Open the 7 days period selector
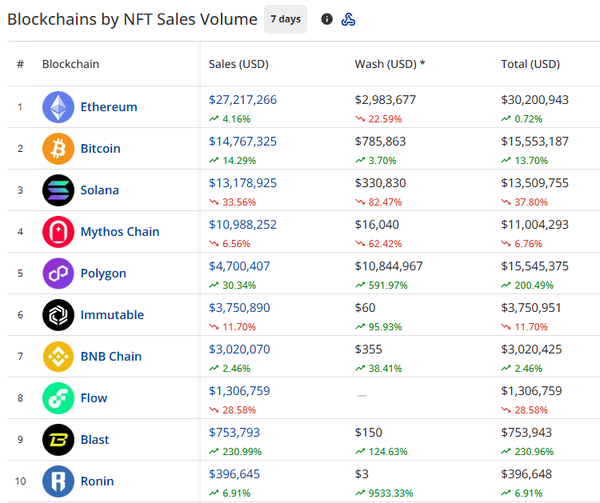The height and width of the screenshot is (503, 600). 285,19
